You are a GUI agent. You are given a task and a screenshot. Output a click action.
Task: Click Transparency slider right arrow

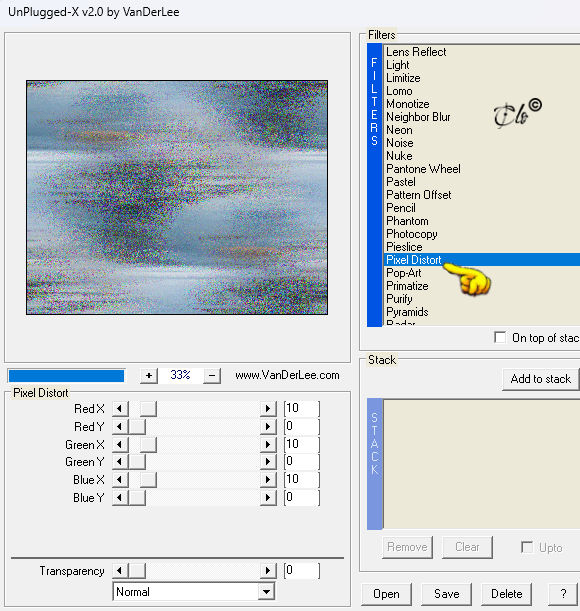[x=268, y=571]
